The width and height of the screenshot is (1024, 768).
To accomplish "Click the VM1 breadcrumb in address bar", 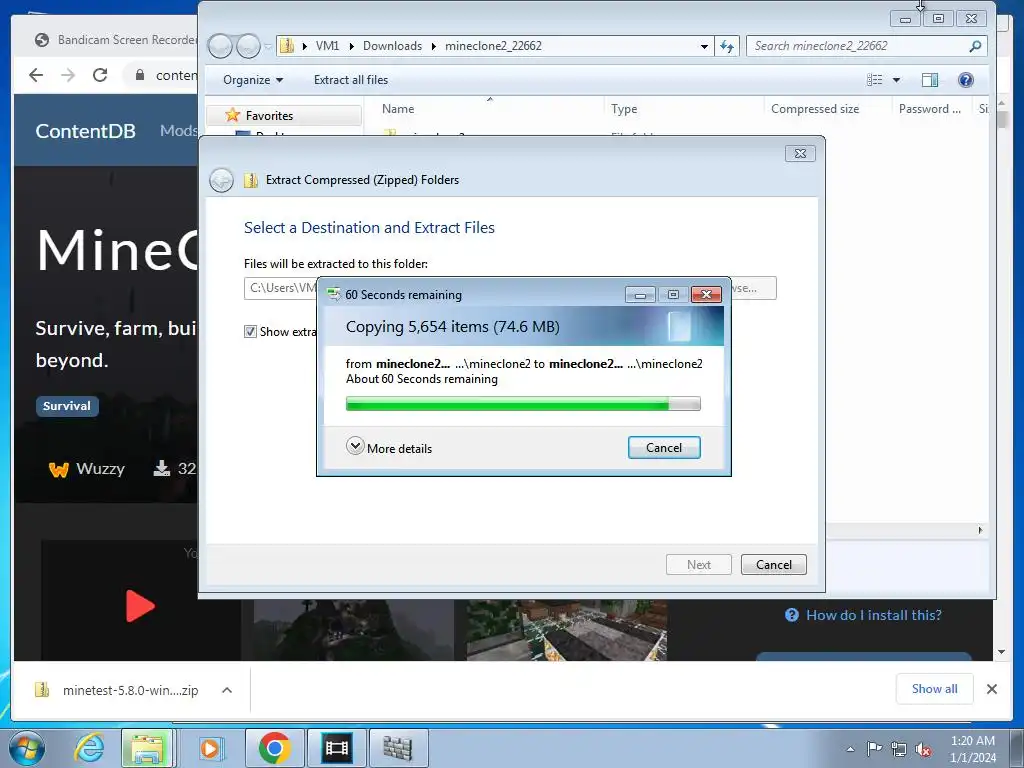I will pos(327,46).
